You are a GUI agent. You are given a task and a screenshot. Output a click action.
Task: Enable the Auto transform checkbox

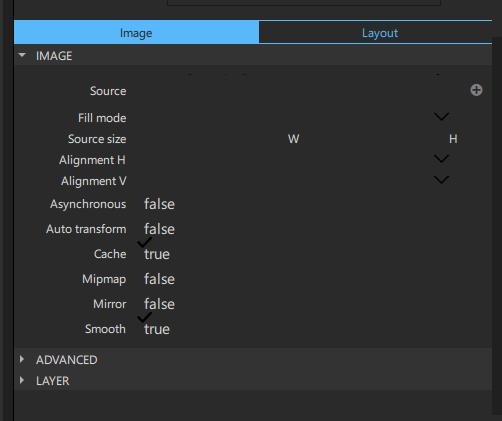[x=159, y=229]
